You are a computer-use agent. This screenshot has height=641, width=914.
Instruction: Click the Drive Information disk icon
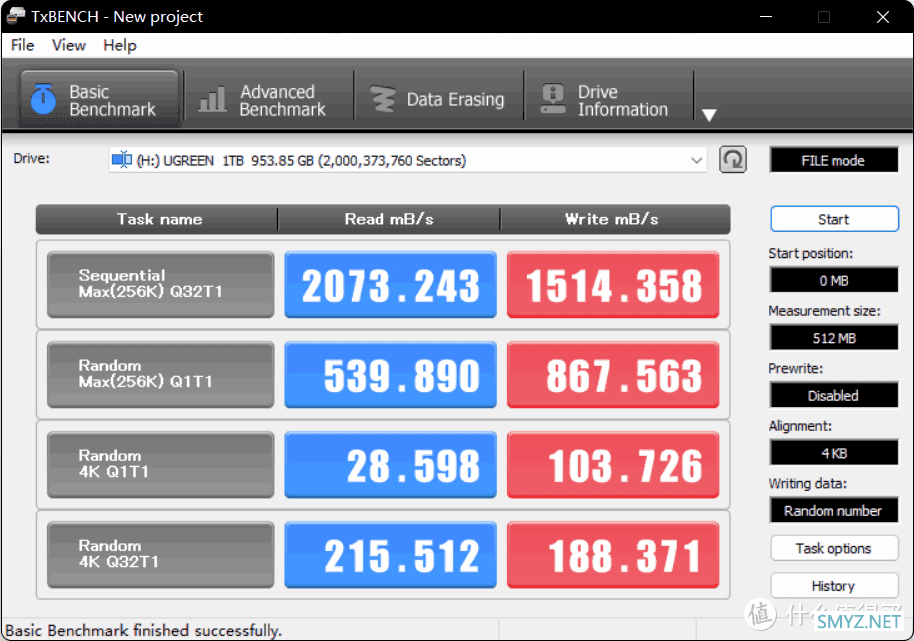click(553, 98)
